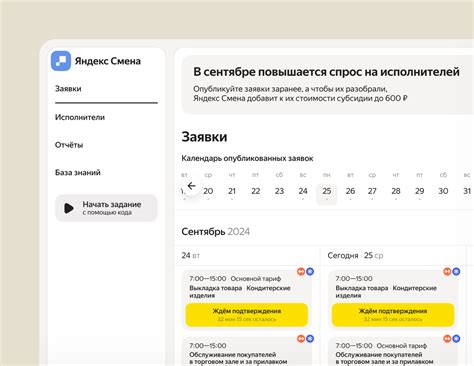
Task: Click Ждём подтверждения on the Сегодня 25 card
Action: (x=393, y=315)
